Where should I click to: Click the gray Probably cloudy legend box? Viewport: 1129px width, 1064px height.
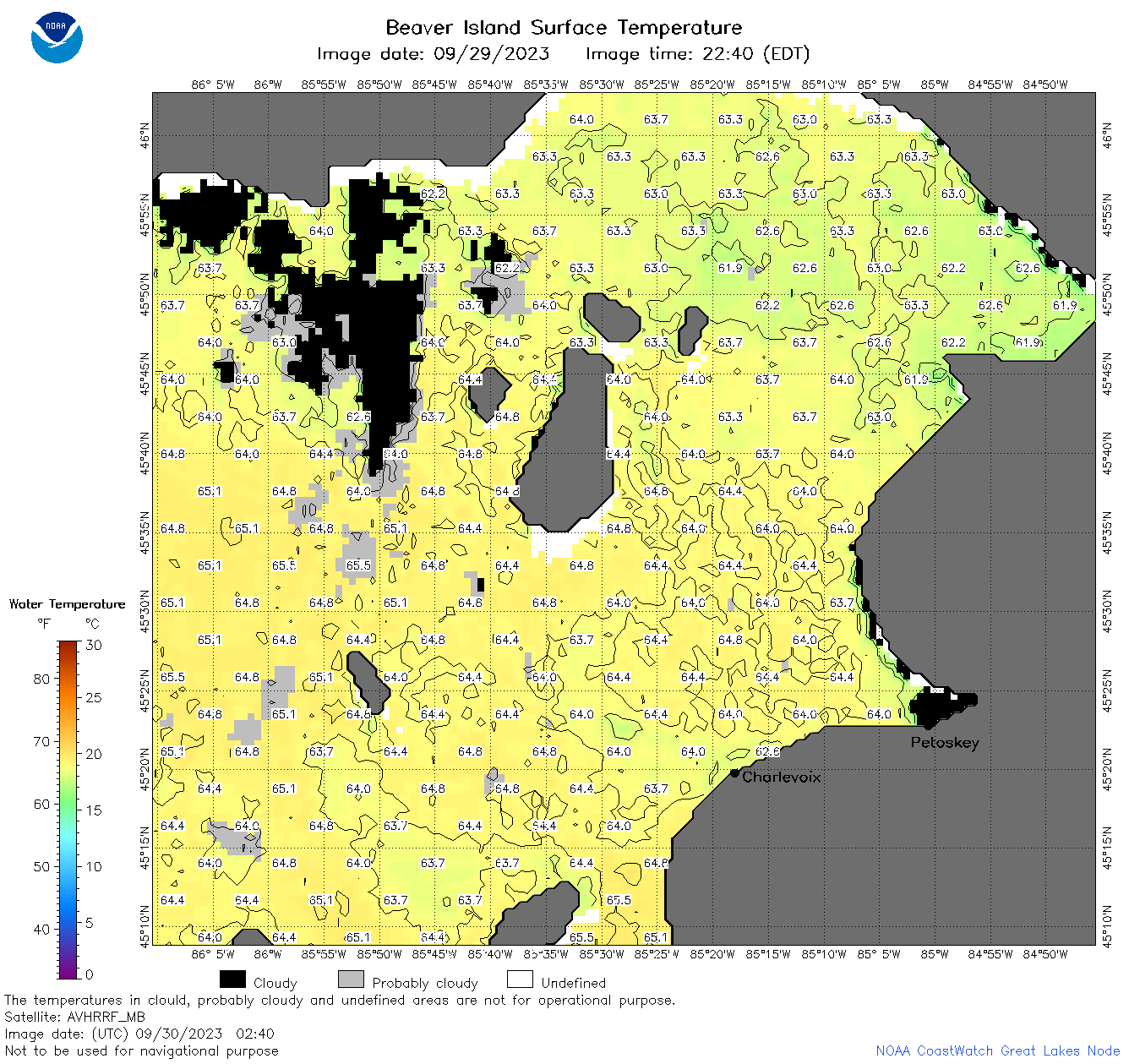point(351,979)
